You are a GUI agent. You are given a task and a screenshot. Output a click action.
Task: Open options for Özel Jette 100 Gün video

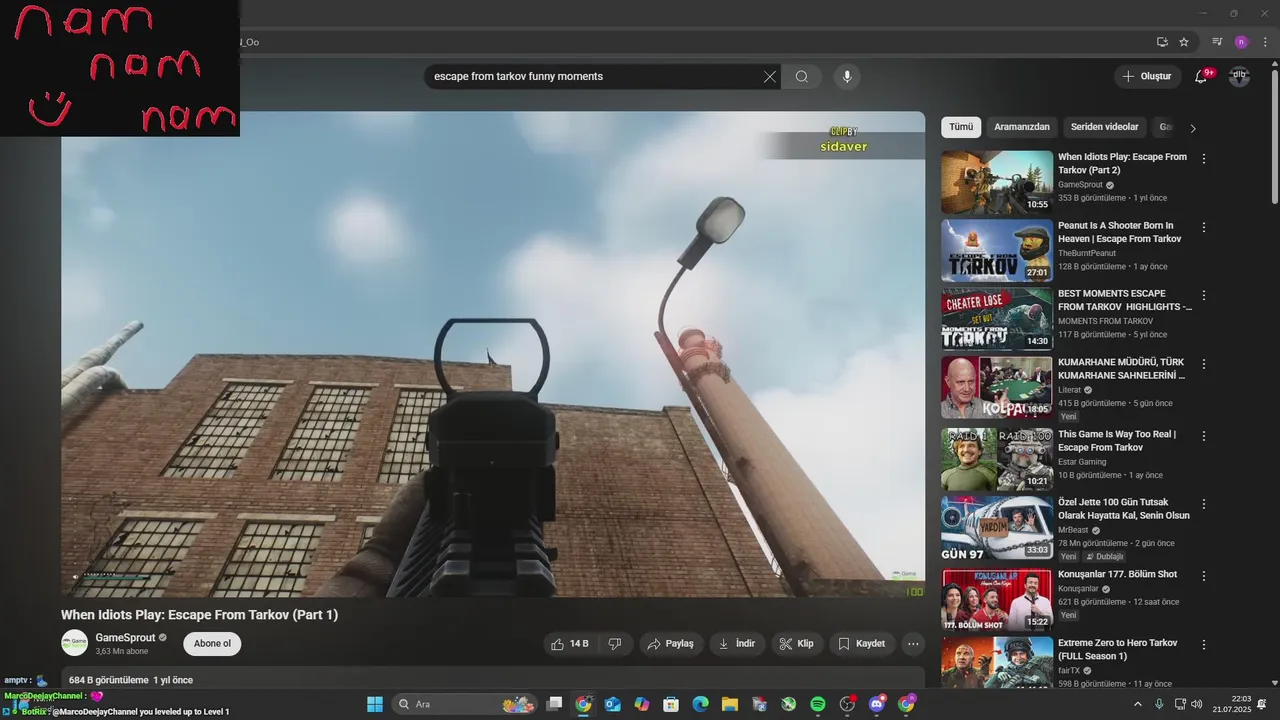[1204, 504]
